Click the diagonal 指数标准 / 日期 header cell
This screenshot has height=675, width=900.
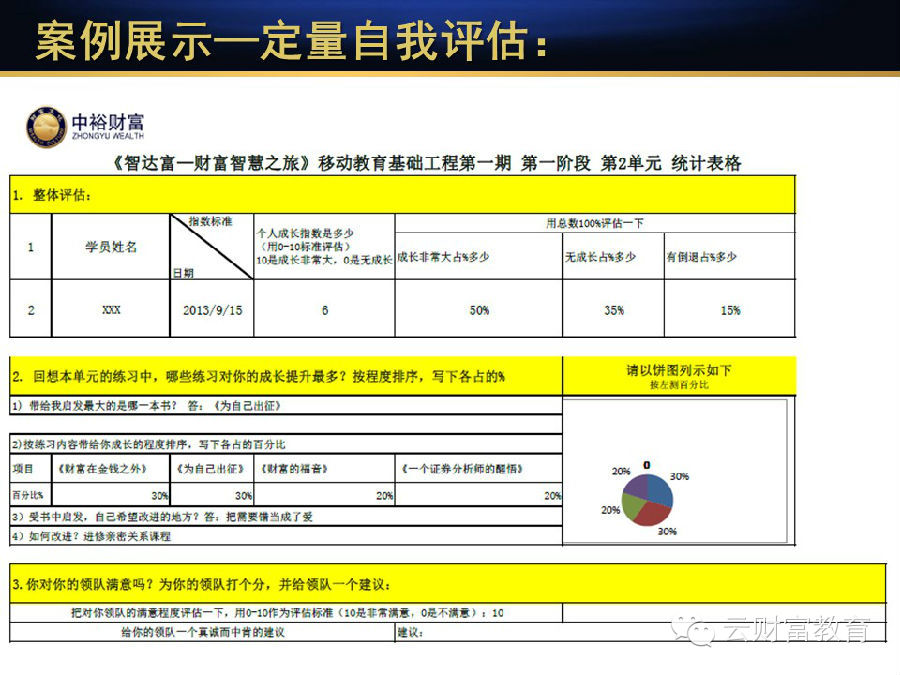click(212, 247)
